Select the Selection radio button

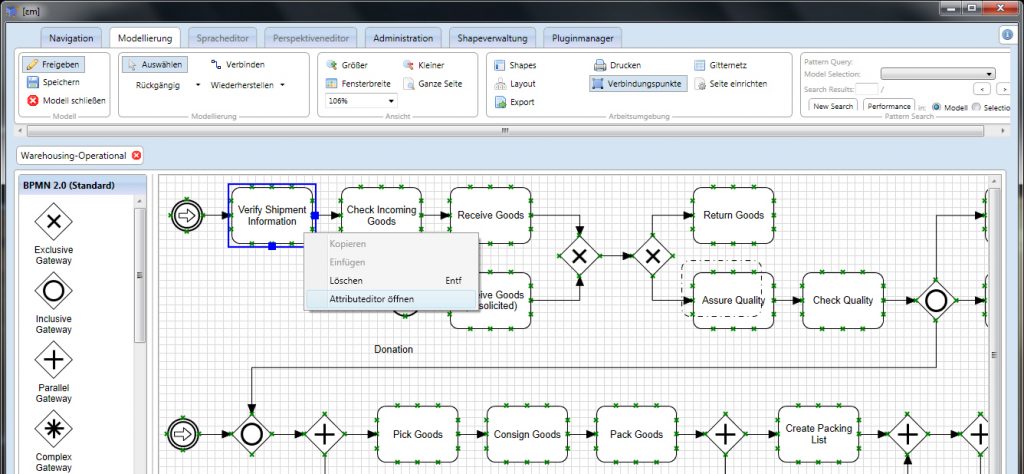(x=978, y=106)
